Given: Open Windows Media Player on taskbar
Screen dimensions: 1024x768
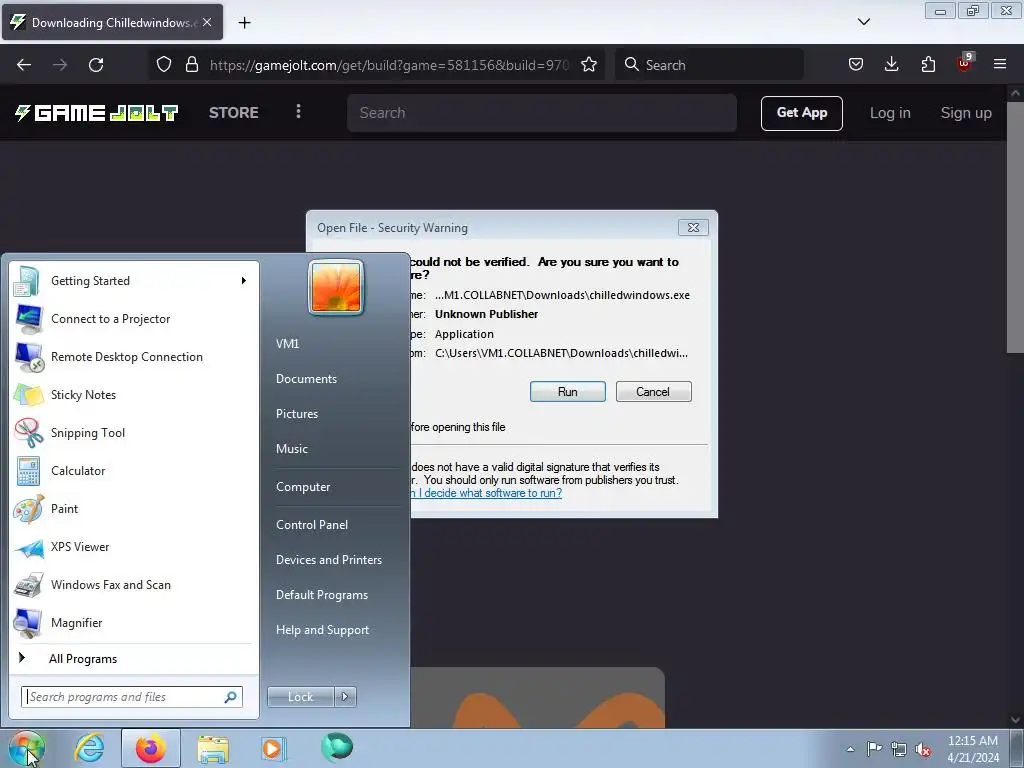Looking at the screenshot, I should pyautogui.click(x=273, y=748).
